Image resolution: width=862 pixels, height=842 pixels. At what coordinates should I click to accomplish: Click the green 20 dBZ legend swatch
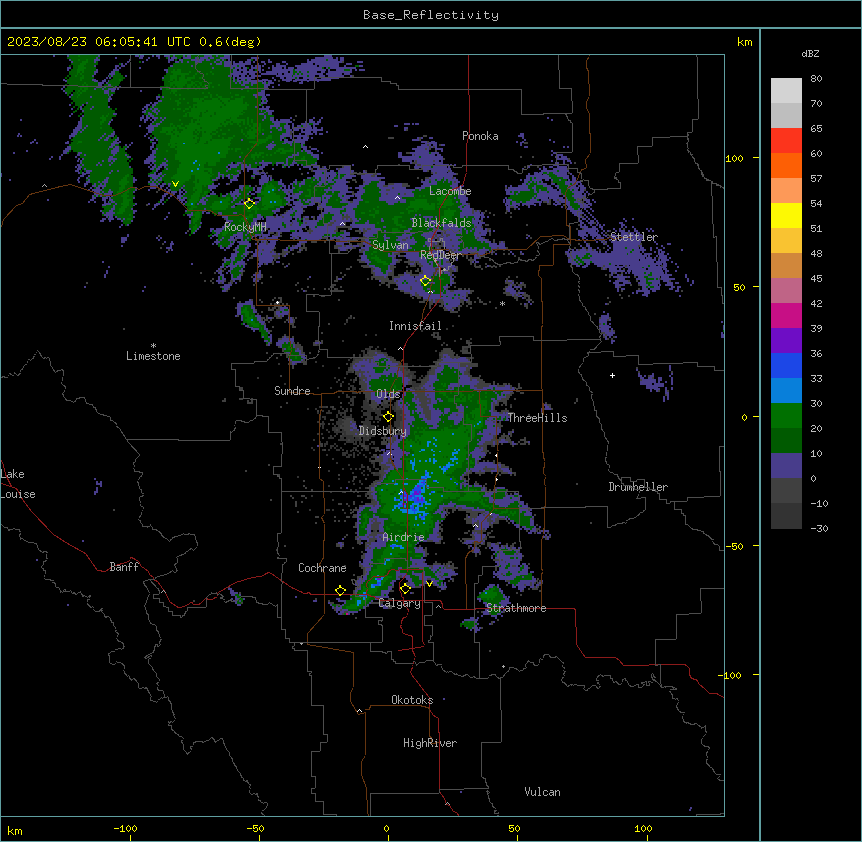[786, 416]
